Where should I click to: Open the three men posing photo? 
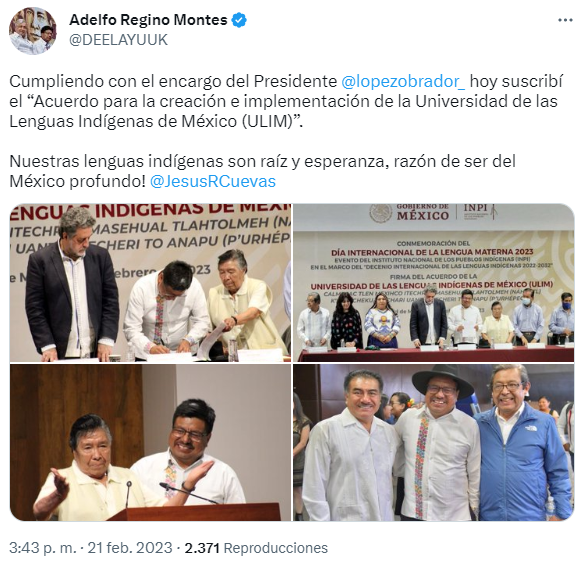434,443
